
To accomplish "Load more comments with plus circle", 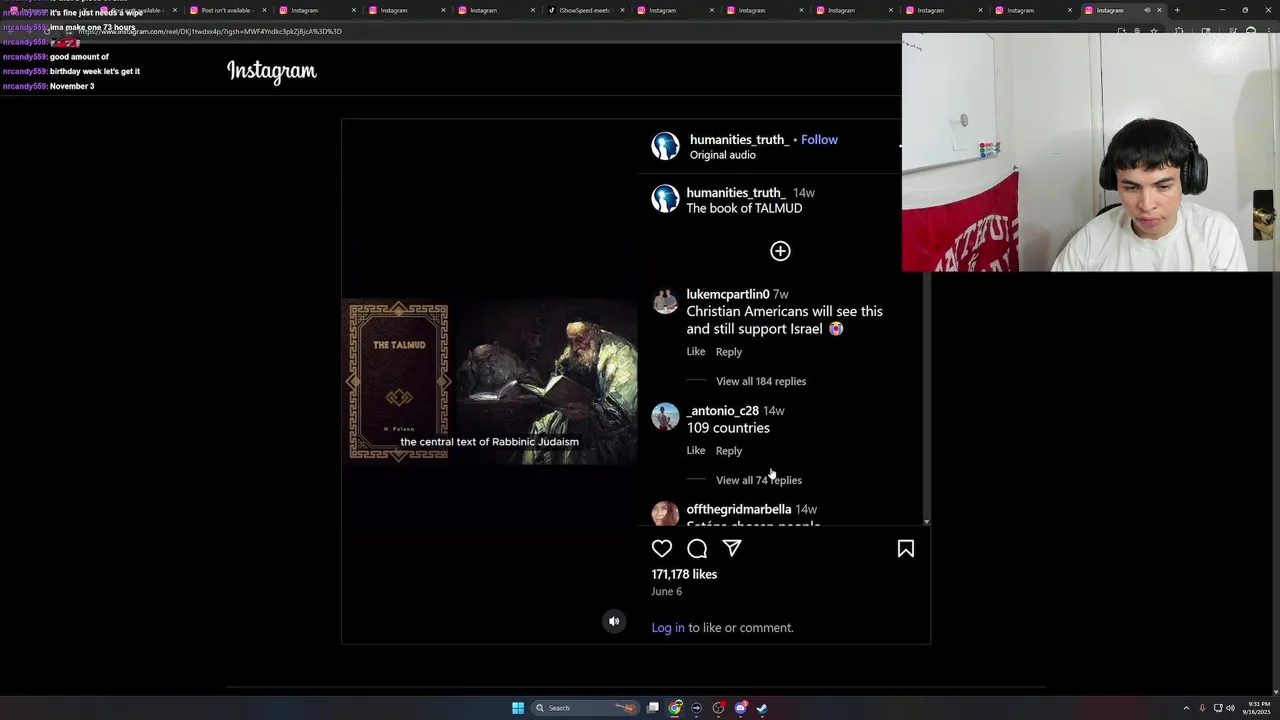I will 780,251.
